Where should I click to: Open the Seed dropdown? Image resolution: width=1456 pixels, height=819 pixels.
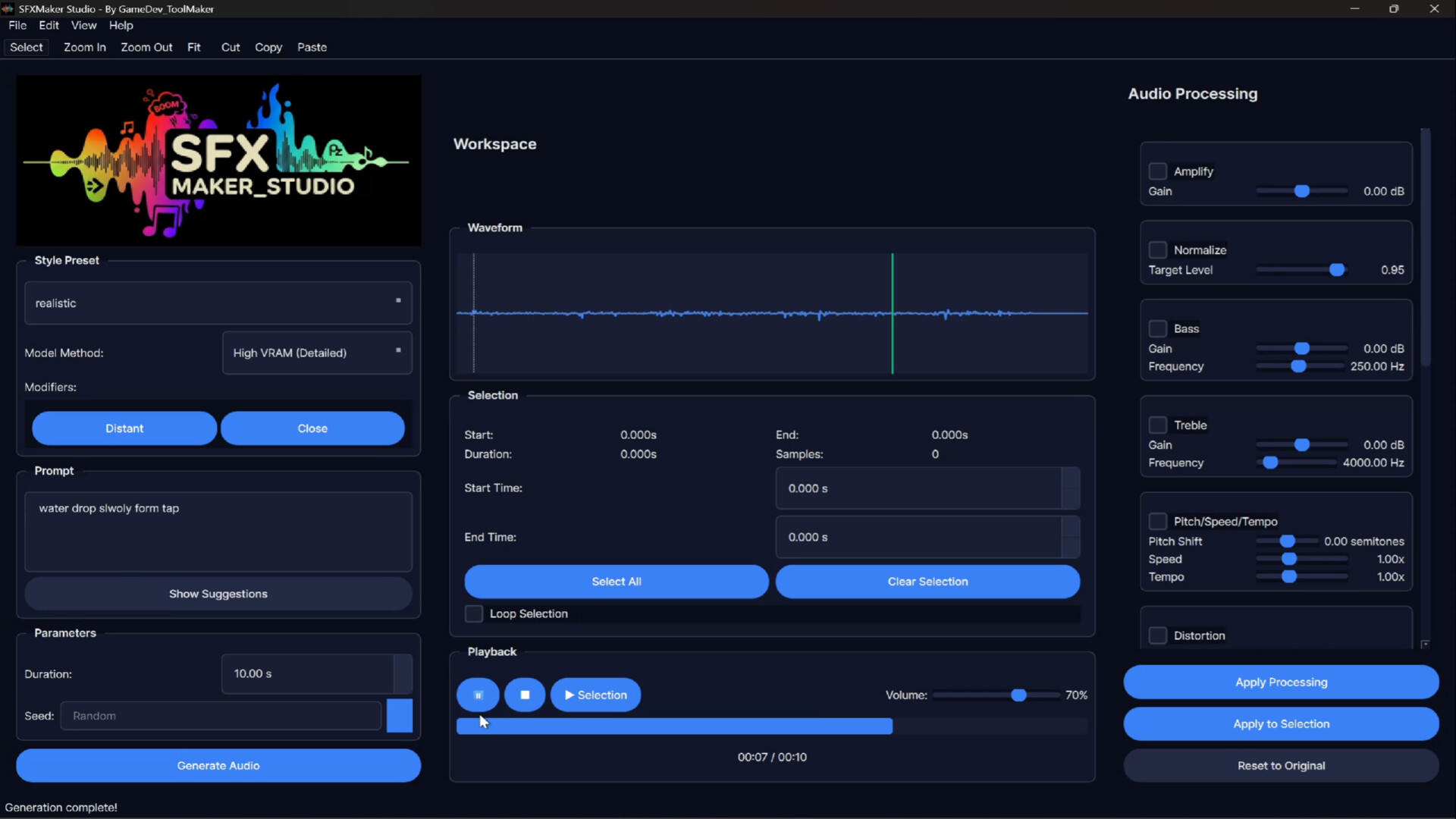click(399, 715)
